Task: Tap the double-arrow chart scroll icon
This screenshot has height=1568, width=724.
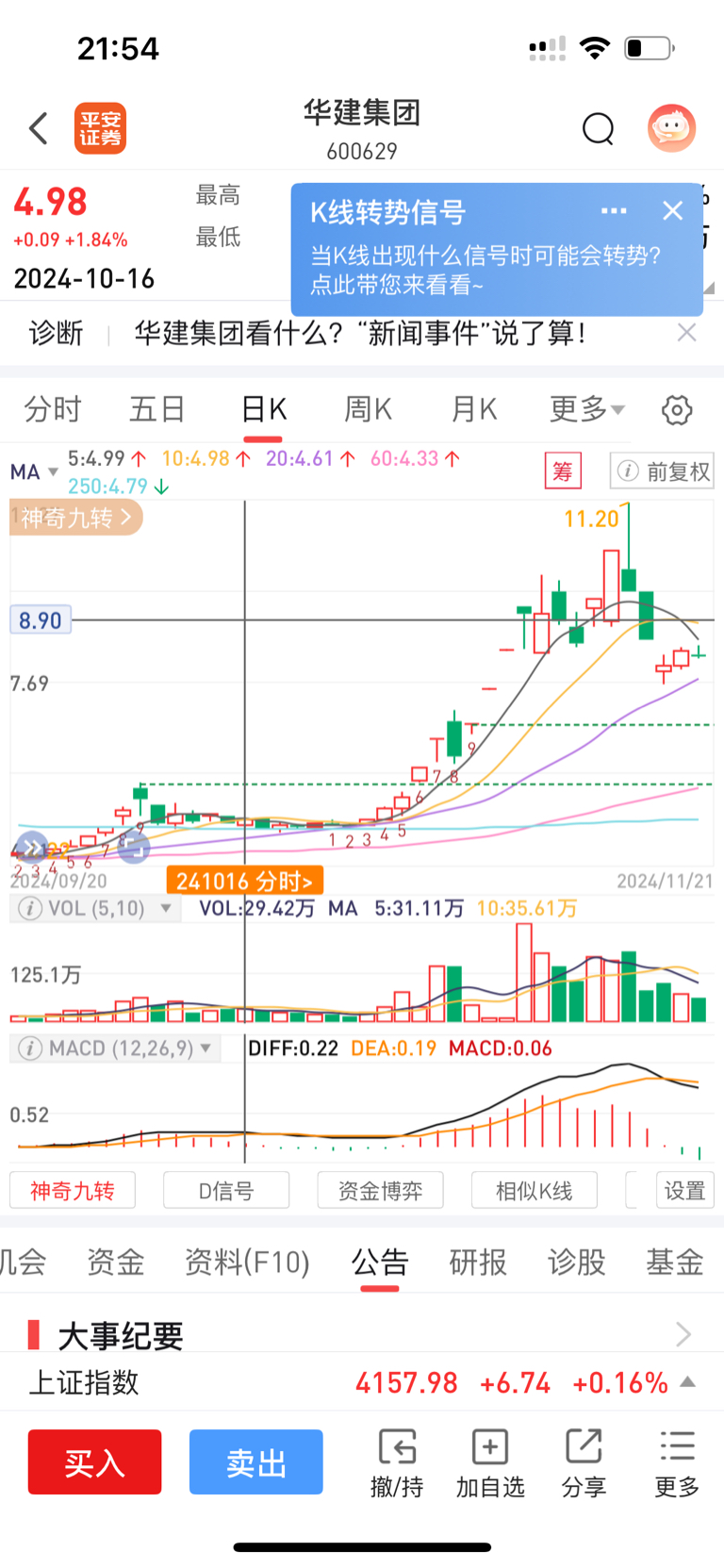Action: point(31,847)
